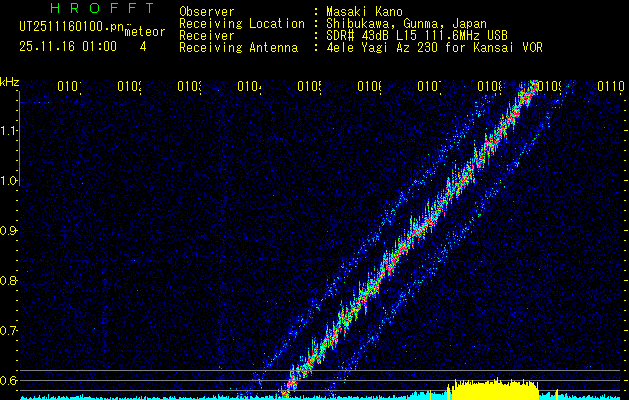Click the word meteor in the header

tap(145, 32)
